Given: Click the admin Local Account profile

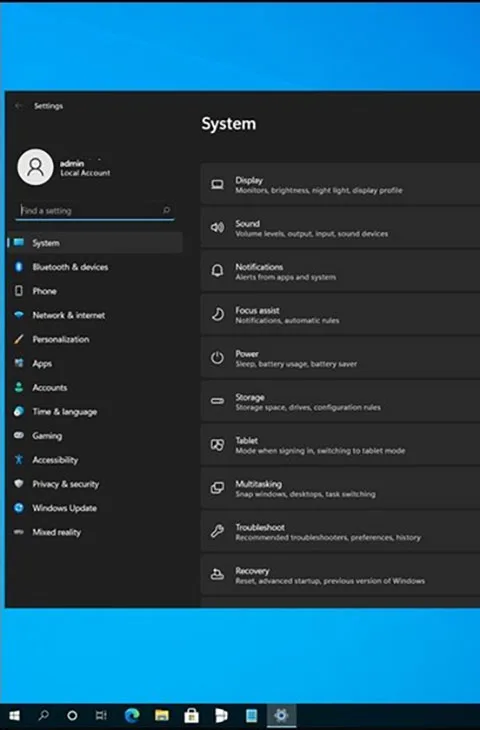Looking at the screenshot, I should pos(64,167).
